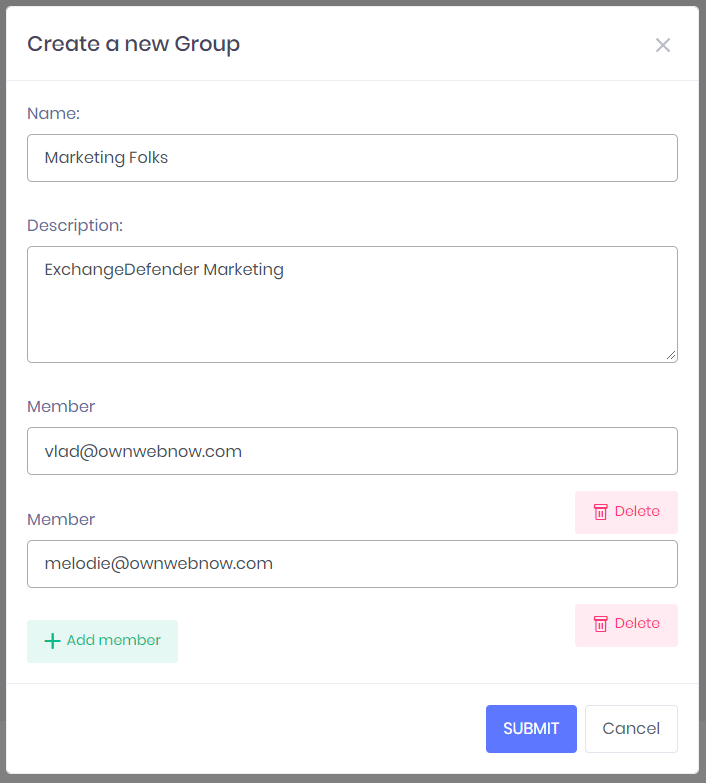Click the 'ExchangeDefender Marketing' description text
The width and height of the screenshot is (706, 783).
[x=164, y=270]
